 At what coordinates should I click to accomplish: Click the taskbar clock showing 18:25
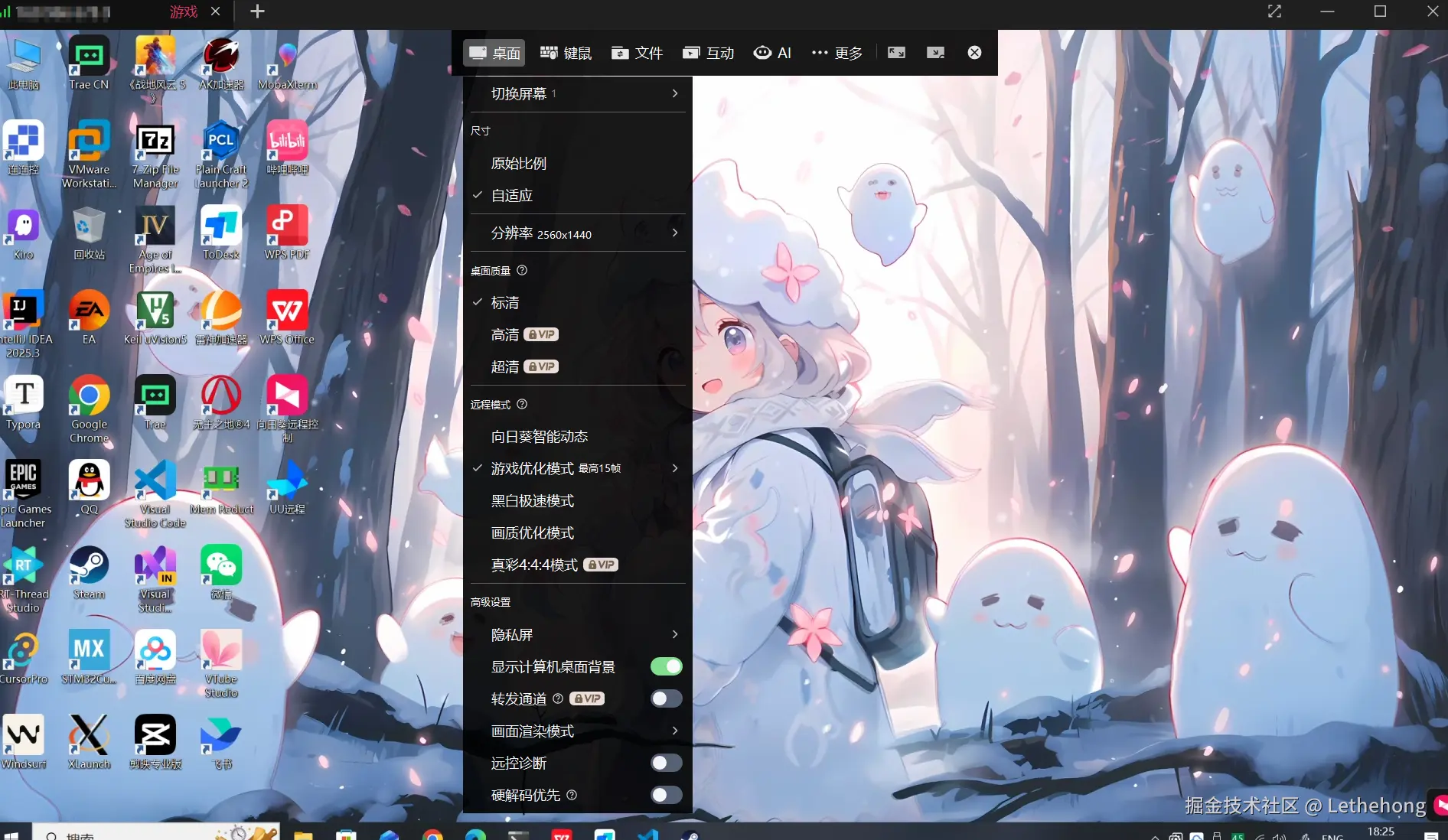point(1381,832)
